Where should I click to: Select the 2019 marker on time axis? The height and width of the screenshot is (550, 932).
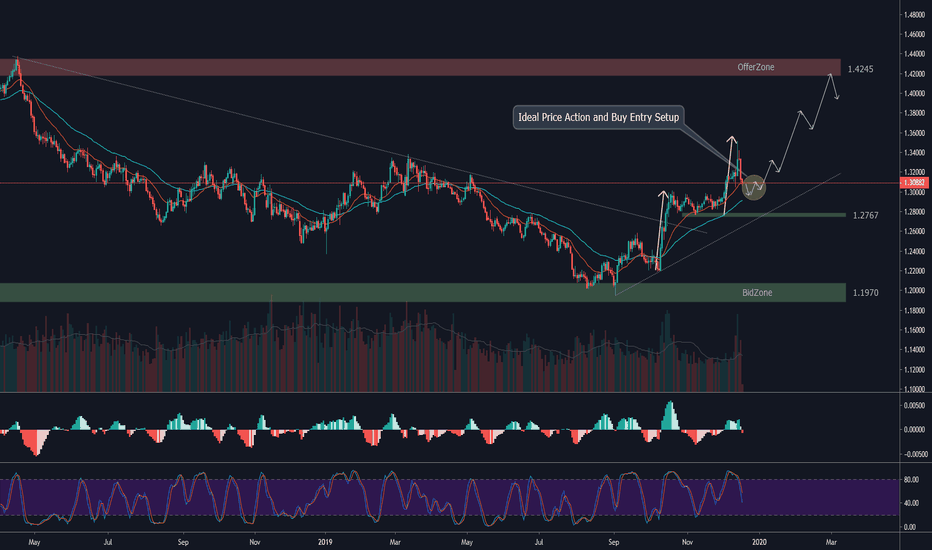coord(327,542)
